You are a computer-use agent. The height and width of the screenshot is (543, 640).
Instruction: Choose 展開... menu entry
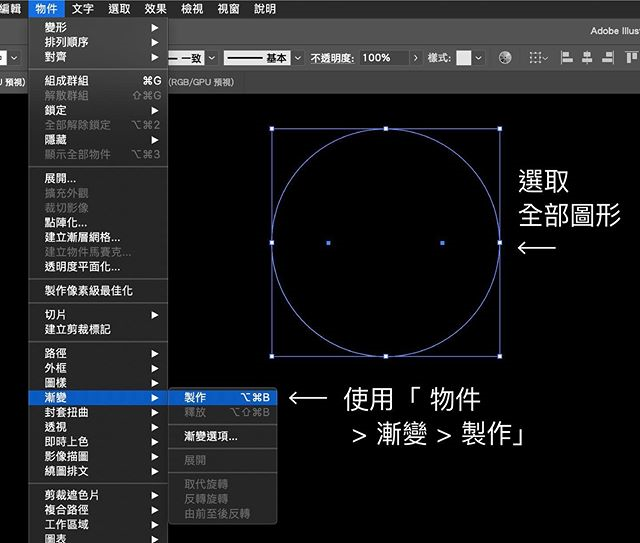(x=98, y=178)
